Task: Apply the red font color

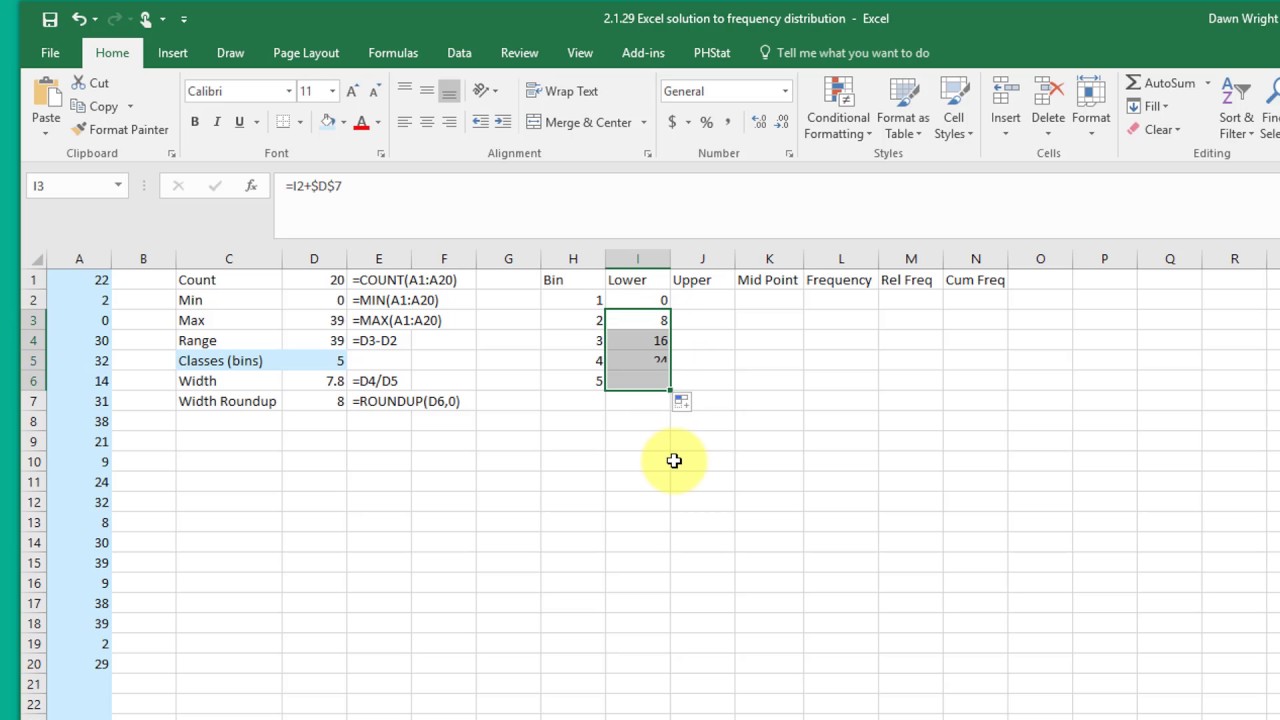Action: (x=361, y=122)
